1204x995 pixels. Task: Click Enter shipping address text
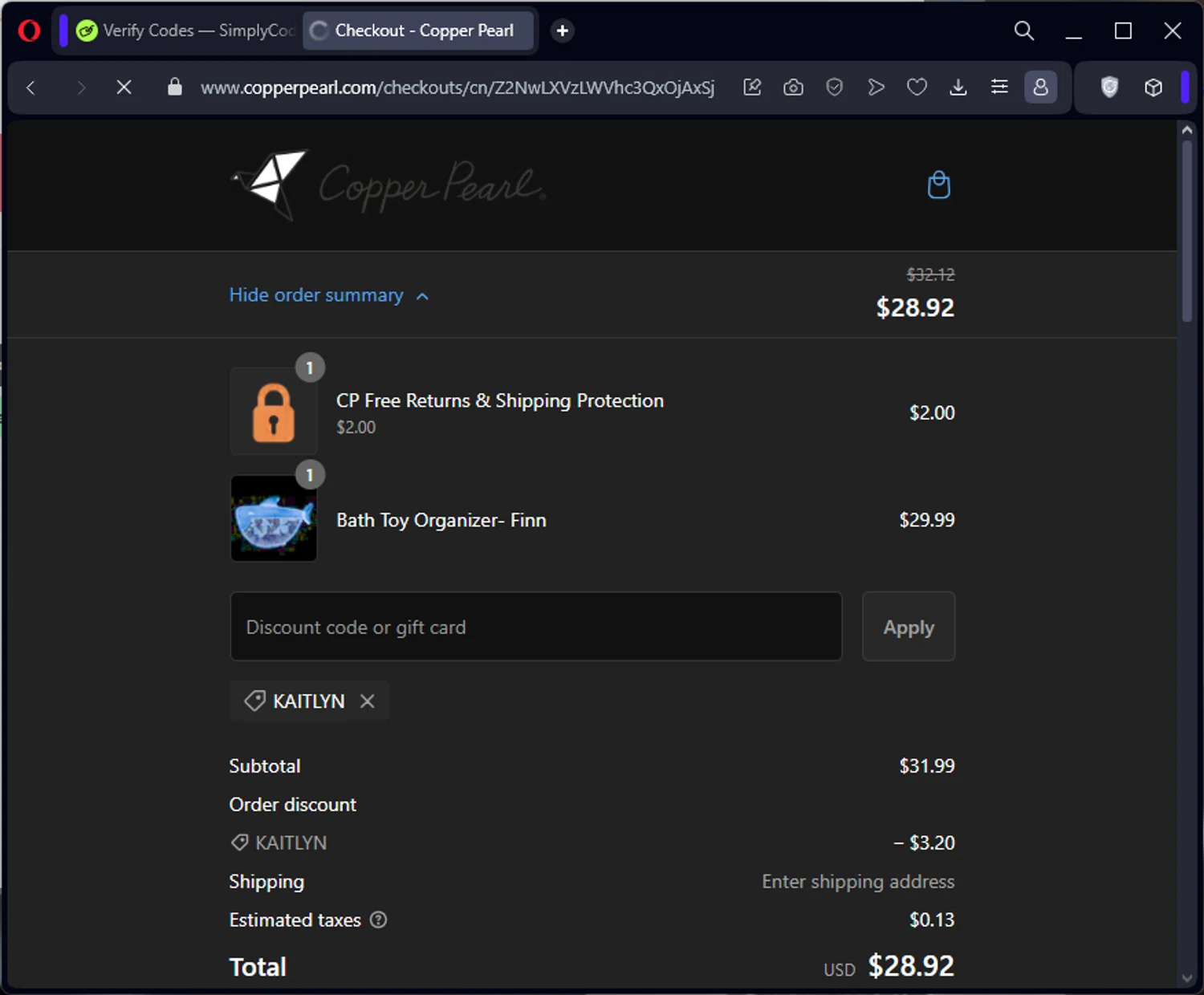click(858, 881)
